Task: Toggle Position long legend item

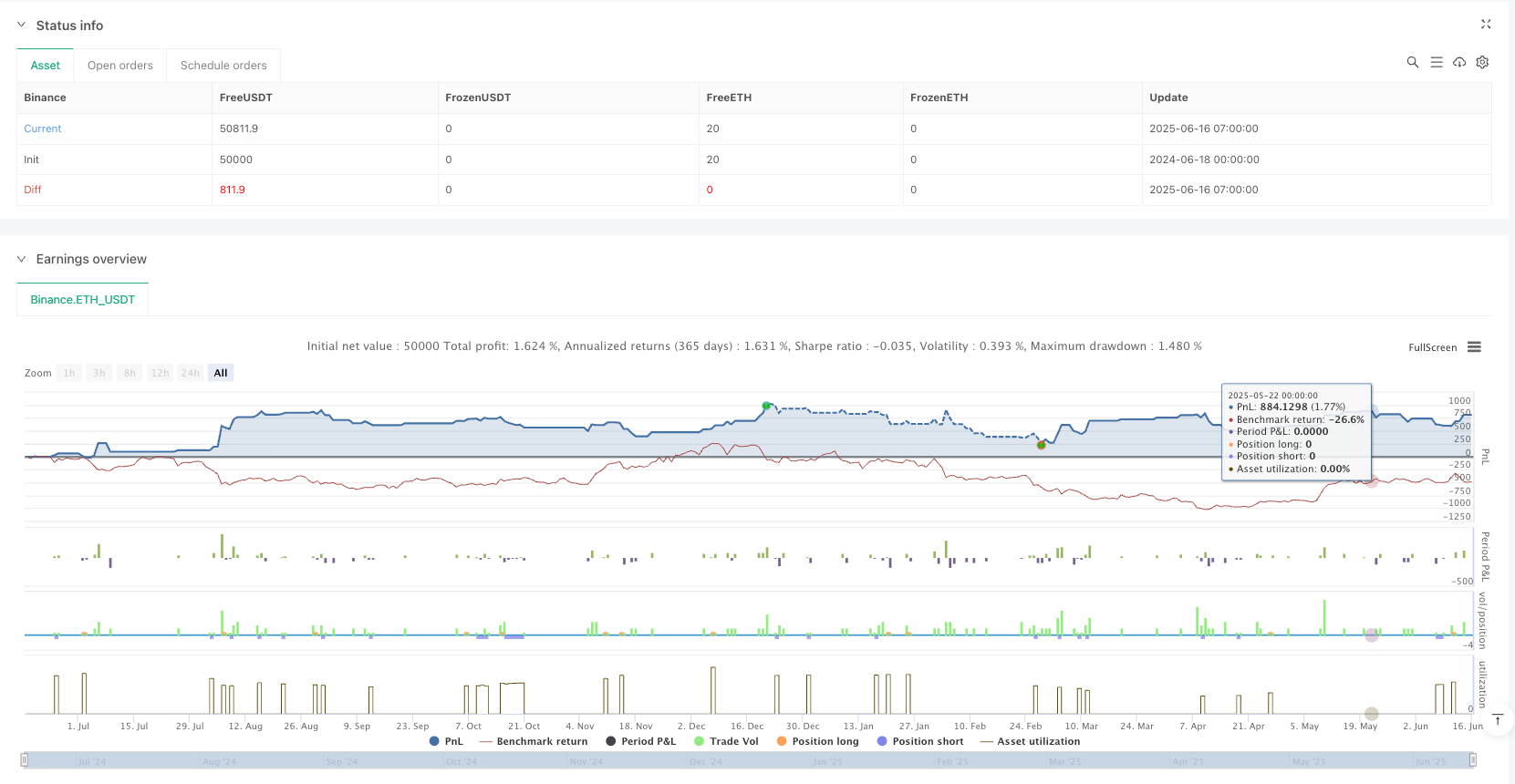Action: pos(817,741)
